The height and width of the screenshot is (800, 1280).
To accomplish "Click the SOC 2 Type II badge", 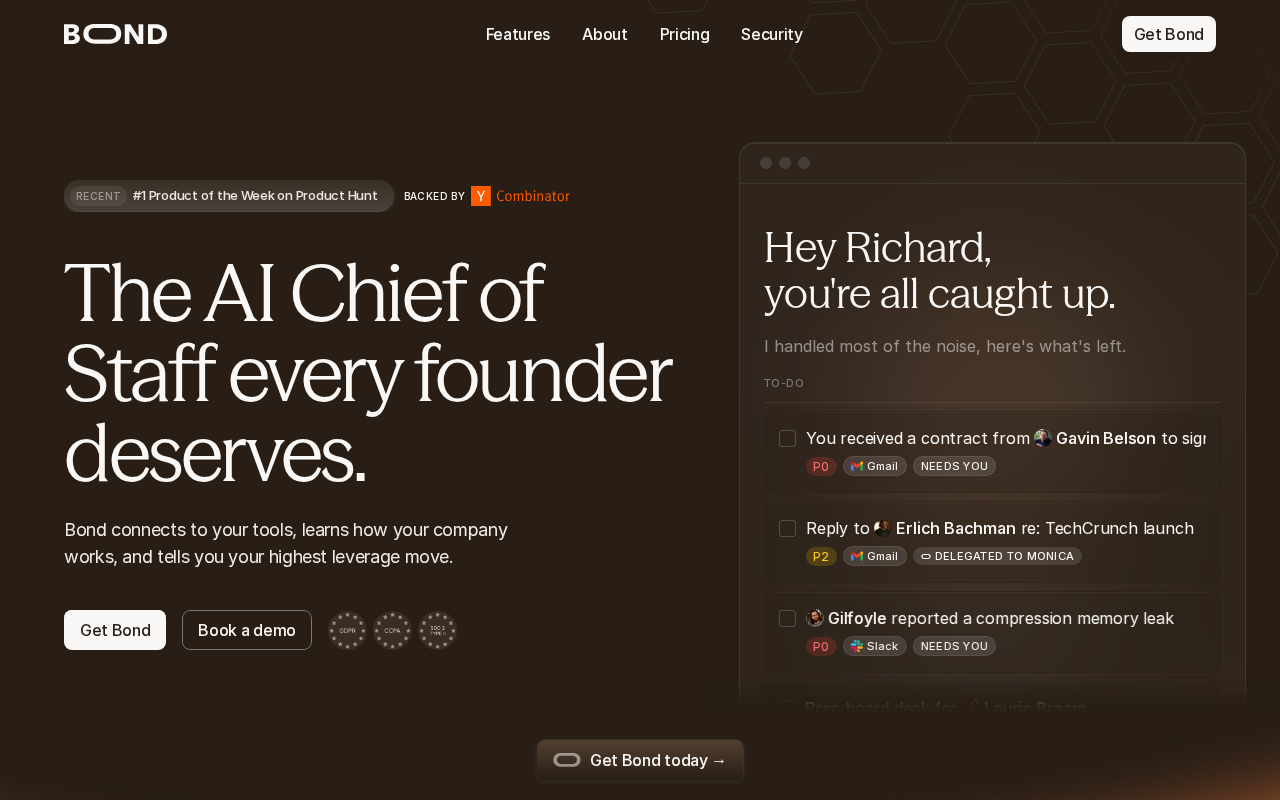I will [438, 631].
